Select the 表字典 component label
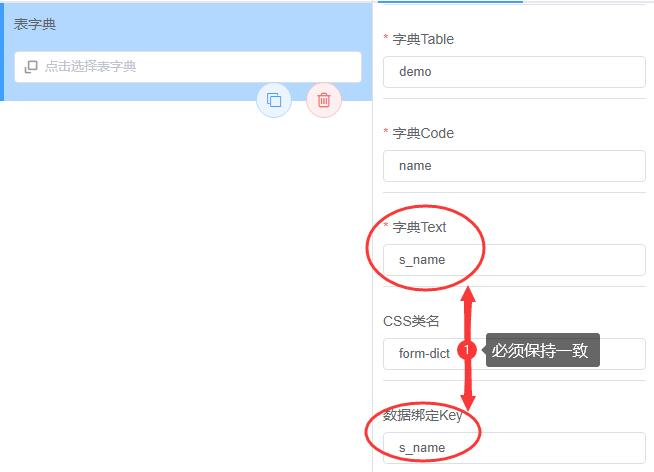The image size is (654, 472). coord(35,24)
